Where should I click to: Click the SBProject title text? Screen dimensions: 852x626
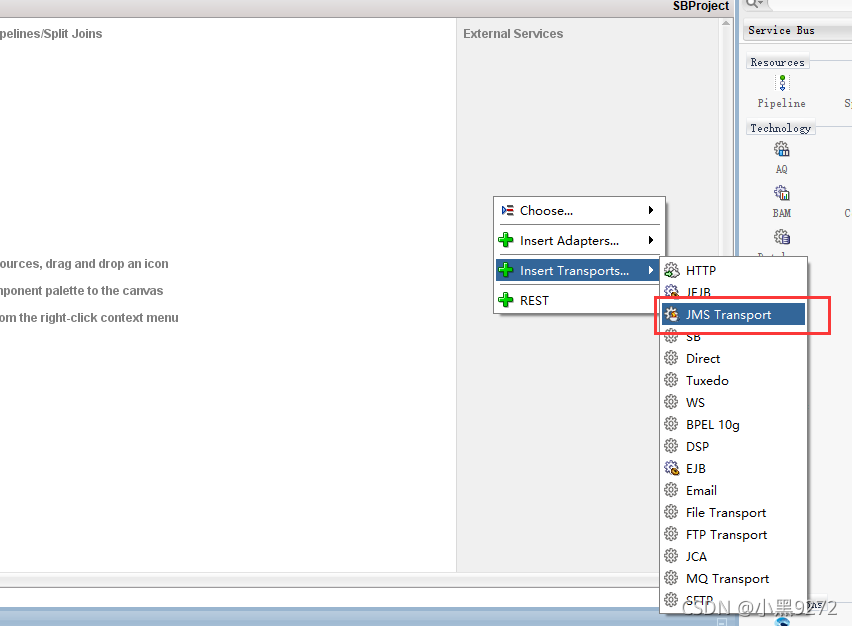click(x=700, y=6)
